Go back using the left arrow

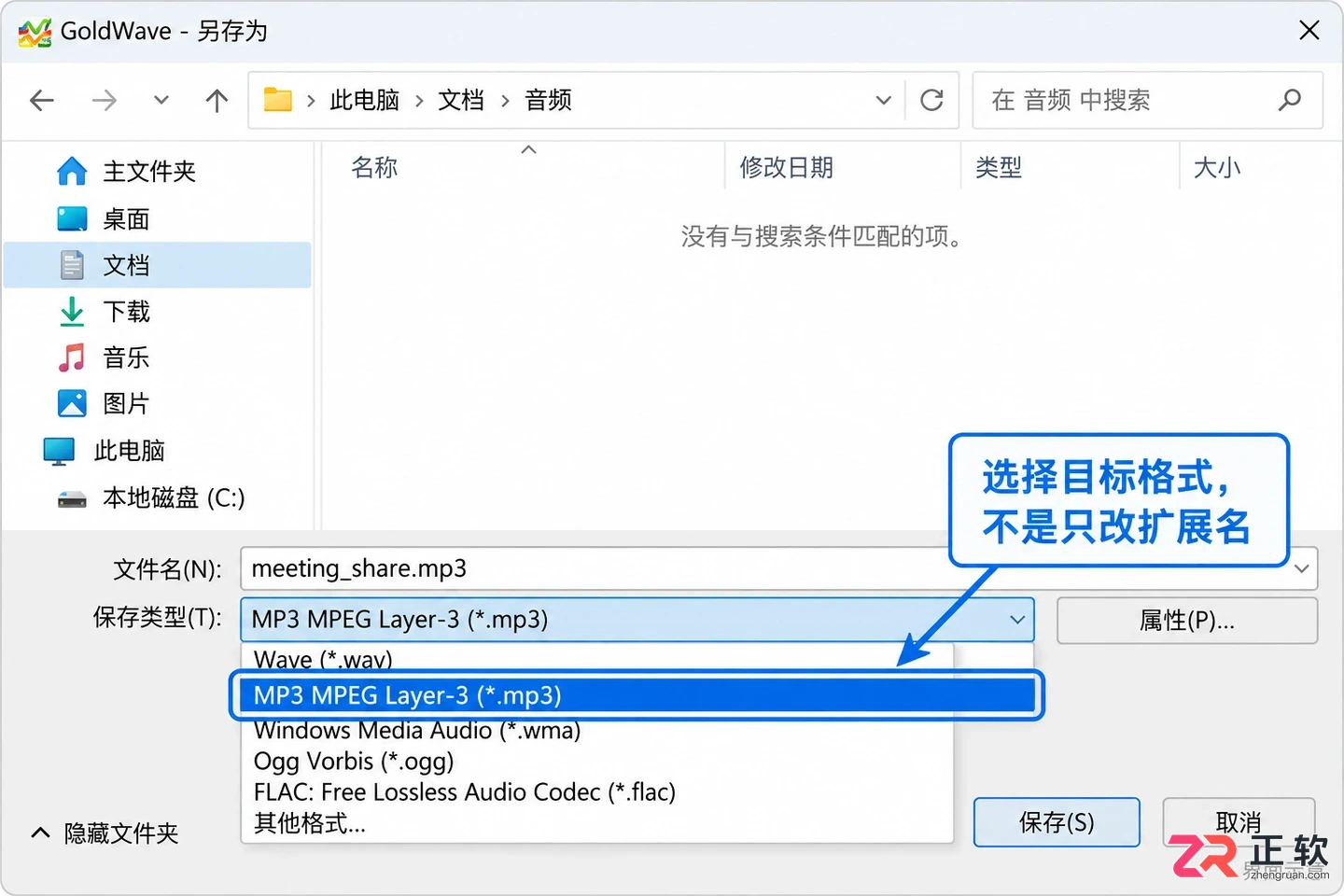click(42, 100)
